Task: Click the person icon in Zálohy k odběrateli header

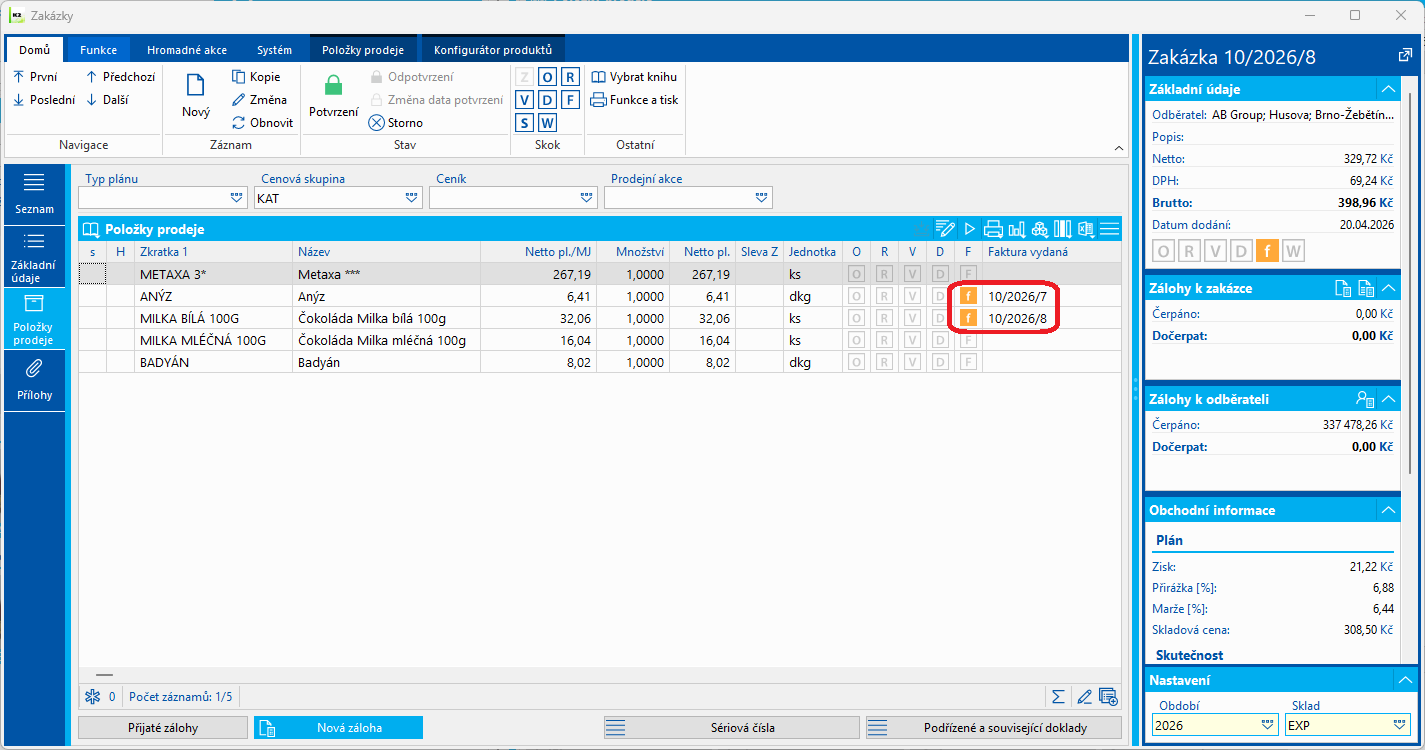Action: click(x=1365, y=399)
